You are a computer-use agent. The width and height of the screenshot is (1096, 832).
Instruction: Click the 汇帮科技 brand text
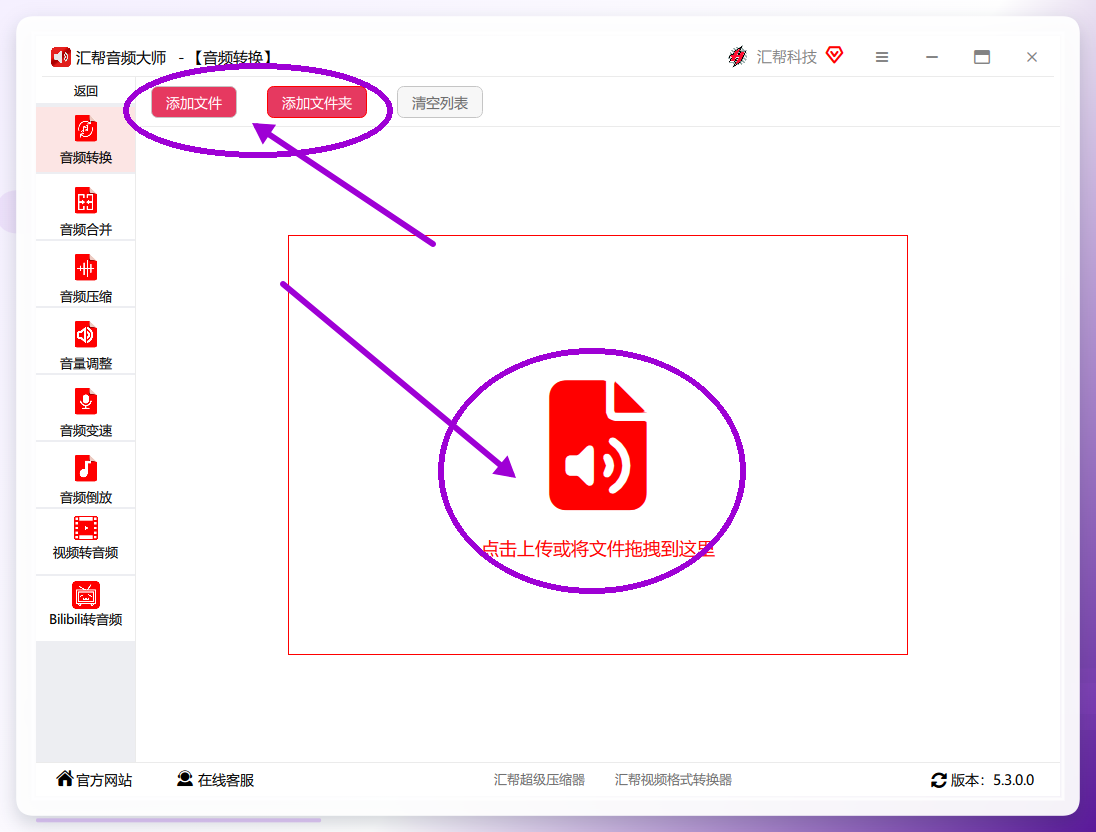[x=786, y=57]
